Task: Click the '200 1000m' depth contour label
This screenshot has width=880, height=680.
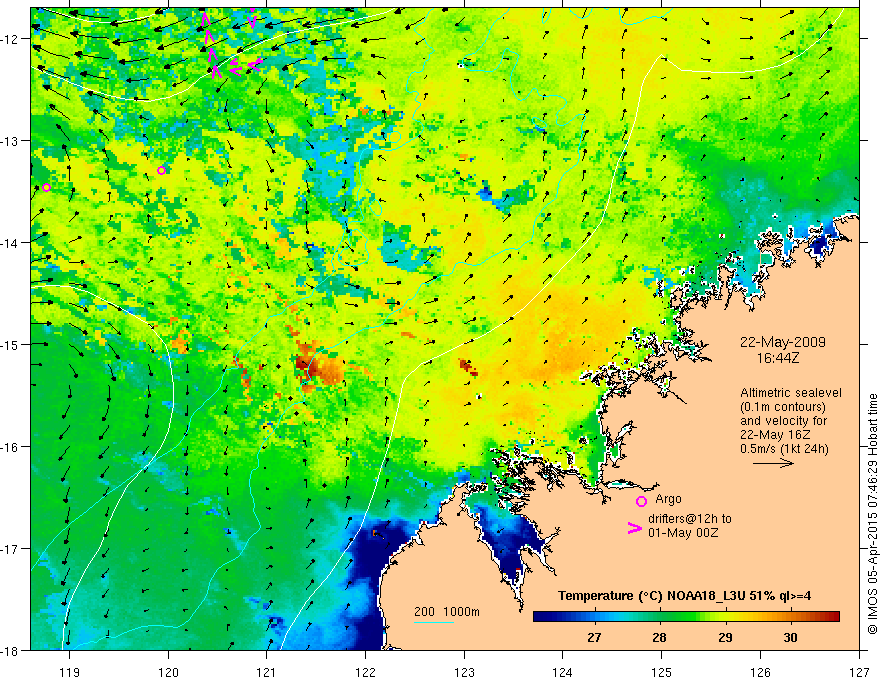Action: pos(447,612)
